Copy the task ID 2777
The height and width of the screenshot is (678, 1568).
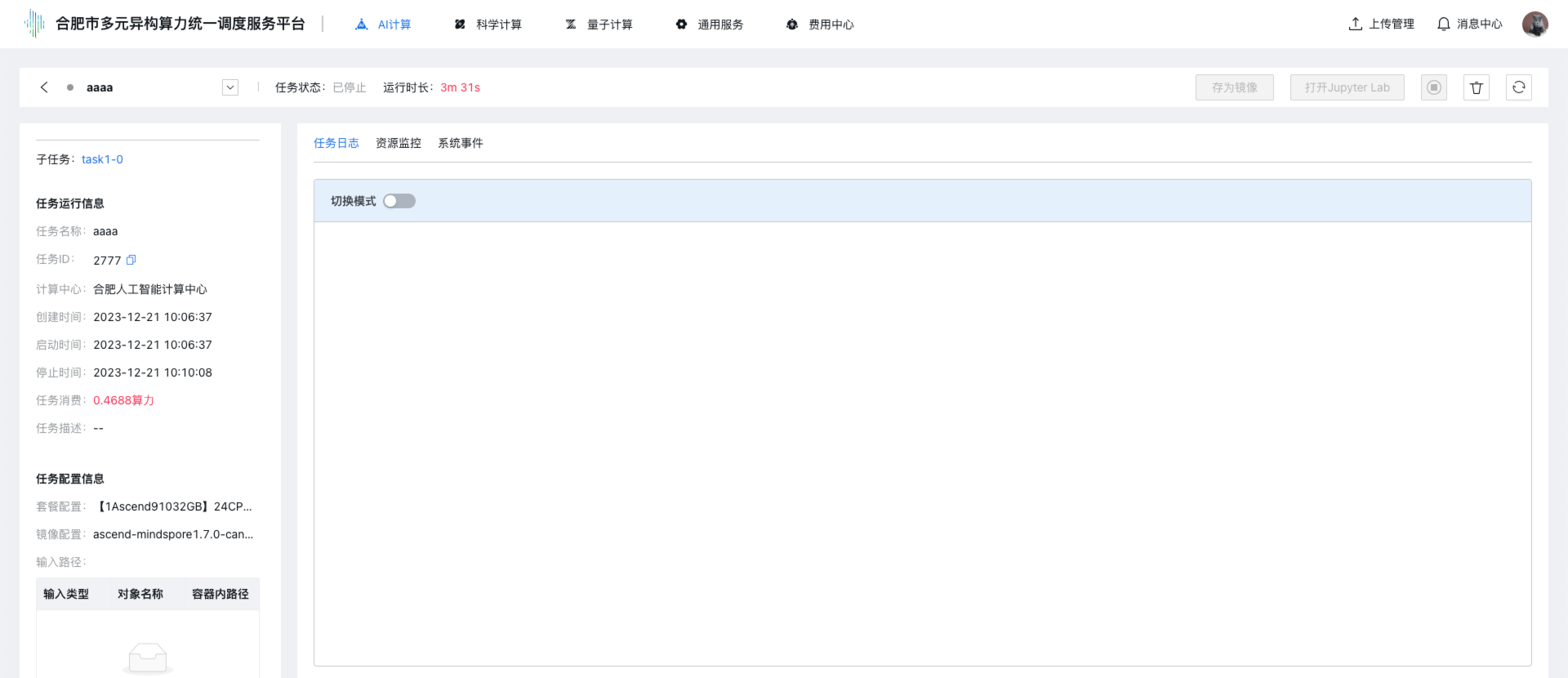tap(131, 260)
